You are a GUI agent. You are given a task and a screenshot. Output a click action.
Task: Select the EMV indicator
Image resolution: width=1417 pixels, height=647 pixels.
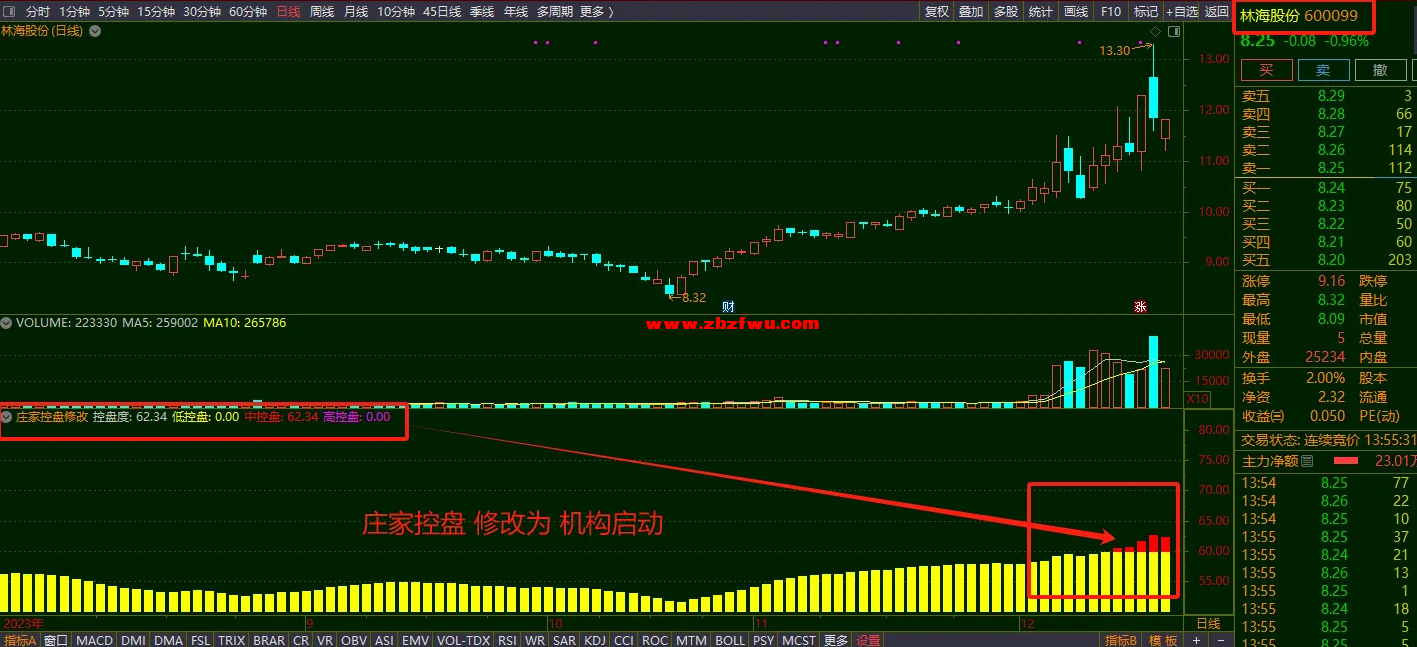(x=415, y=640)
